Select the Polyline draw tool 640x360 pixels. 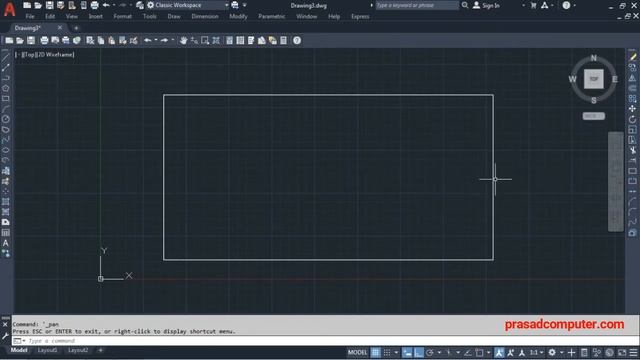(x=5, y=78)
